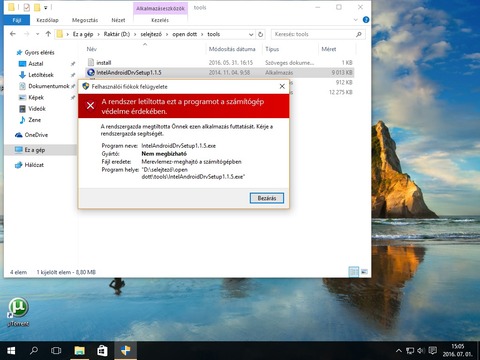Expand the ribbon with the chevron
The height and width of the screenshot is (360, 480).
[355, 20]
